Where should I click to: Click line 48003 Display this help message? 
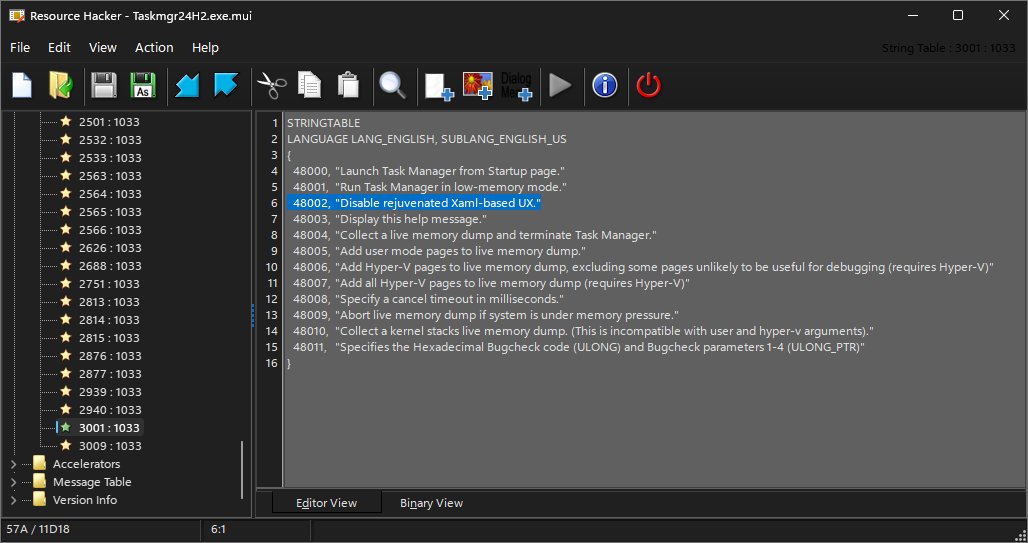pyautogui.click(x=389, y=219)
